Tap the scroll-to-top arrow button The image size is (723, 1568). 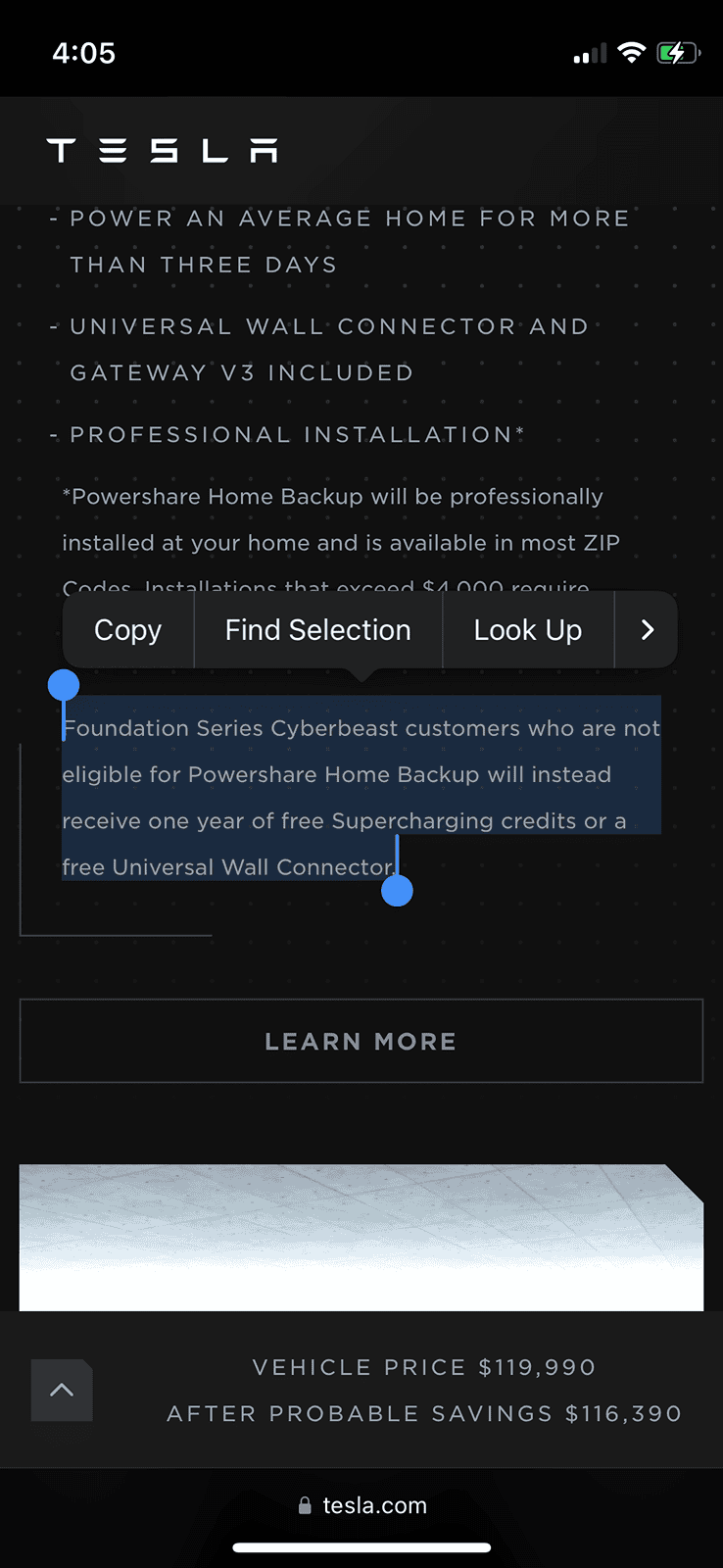pyautogui.click(x=62, y=1390)
